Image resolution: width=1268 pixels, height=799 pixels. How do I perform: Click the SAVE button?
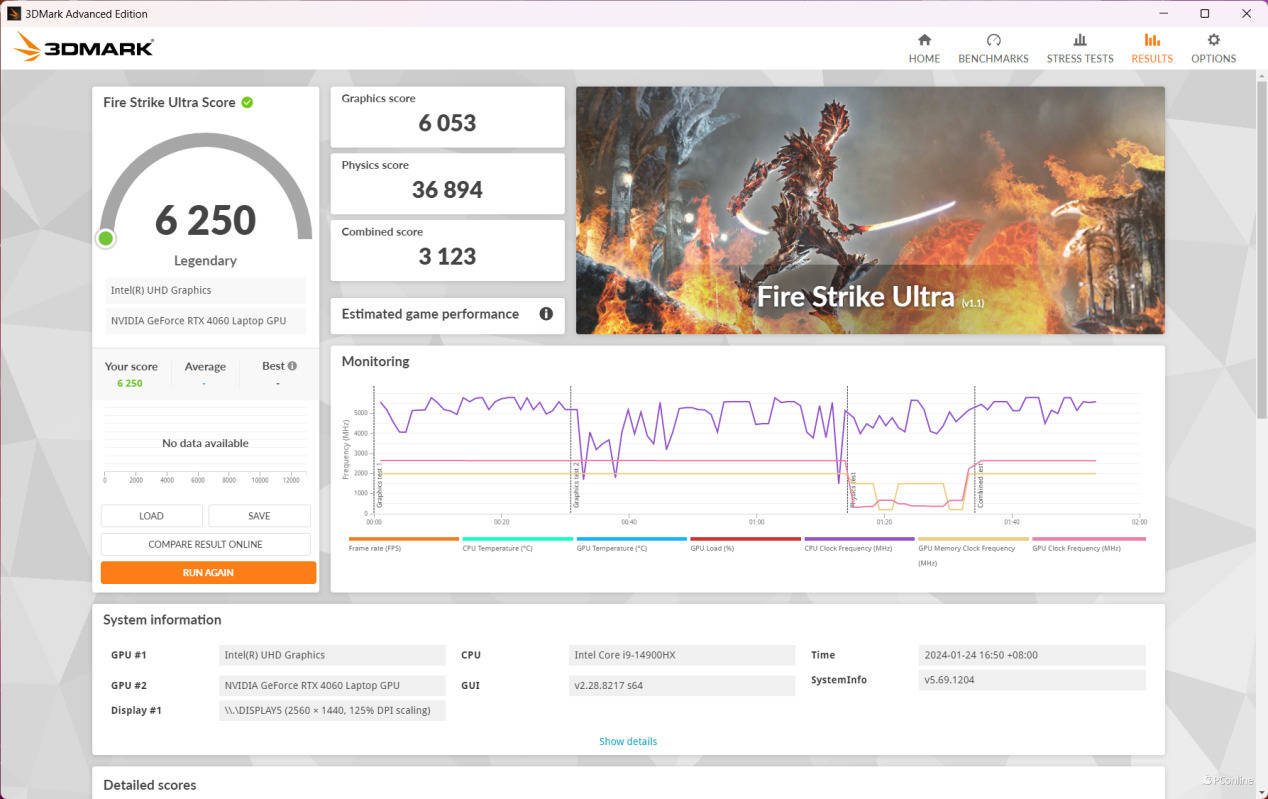(259, 516)
